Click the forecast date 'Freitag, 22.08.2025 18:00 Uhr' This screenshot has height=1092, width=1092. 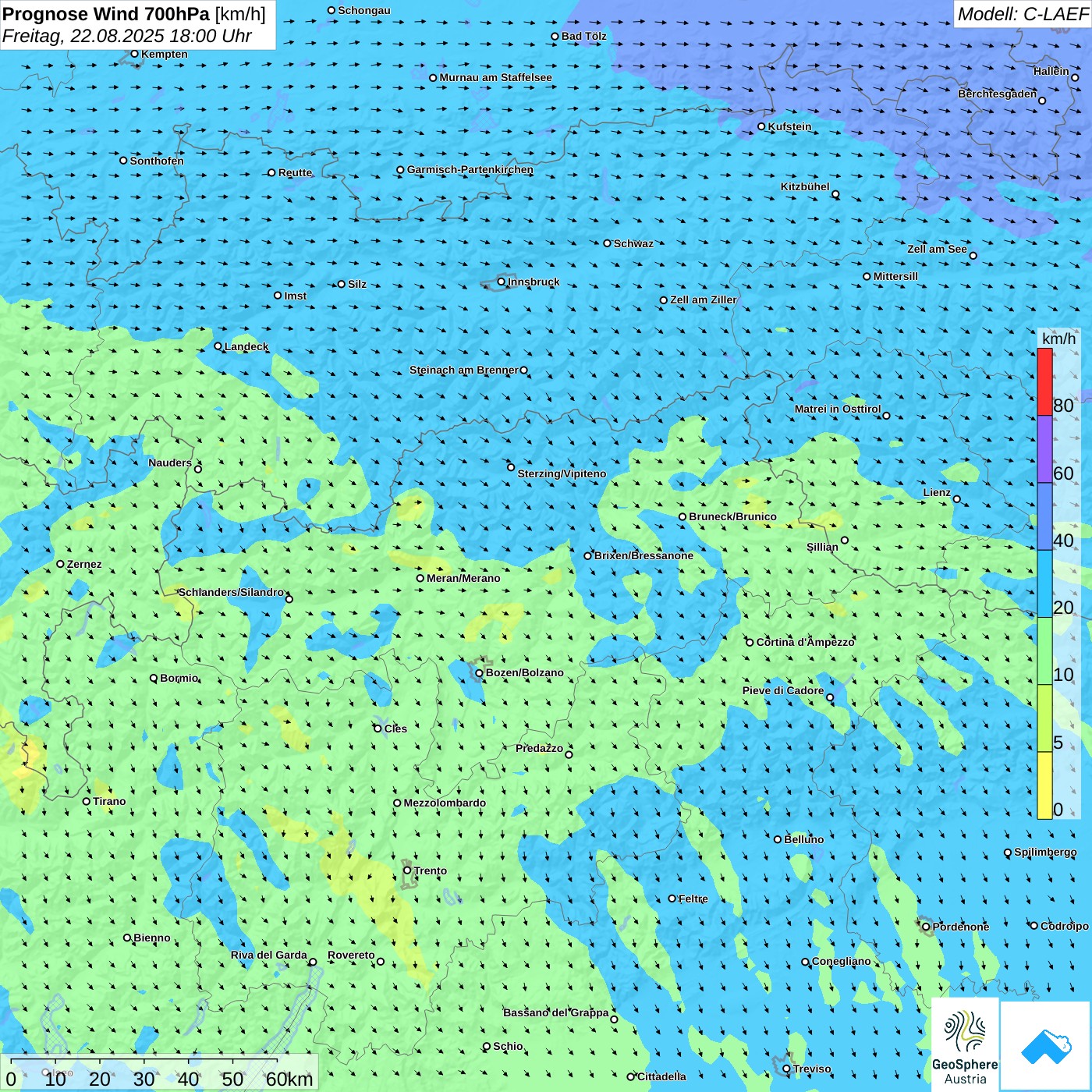coord(127,36)
